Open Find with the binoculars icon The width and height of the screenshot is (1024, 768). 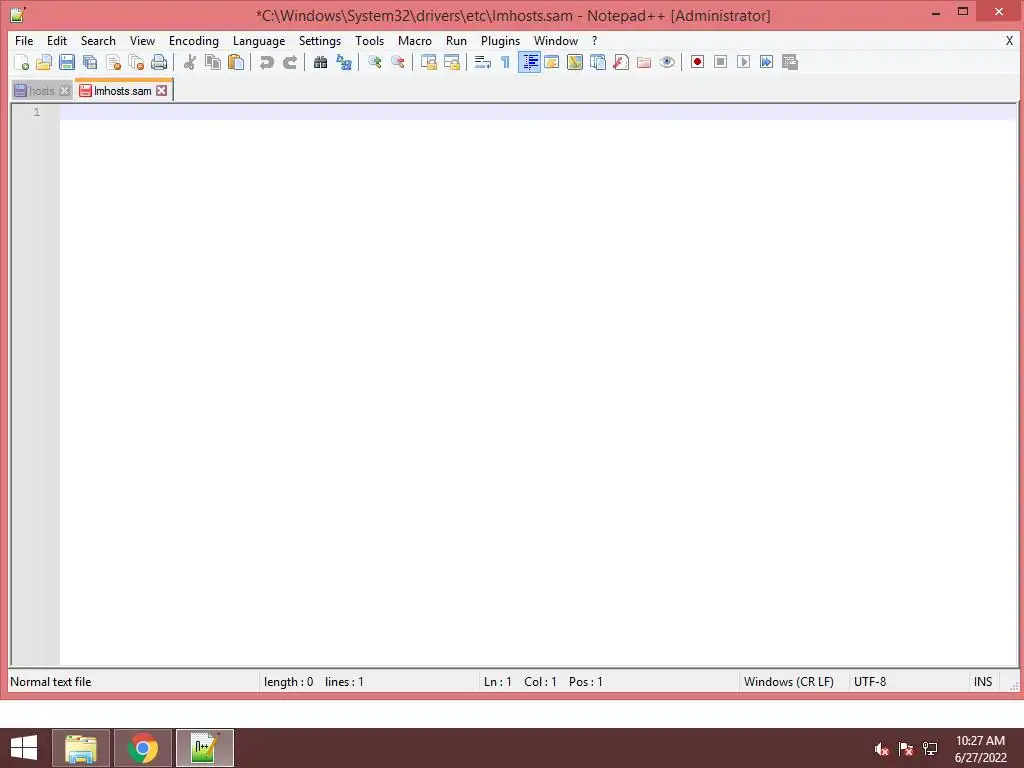pyautogui.click(x=320, y=62)
